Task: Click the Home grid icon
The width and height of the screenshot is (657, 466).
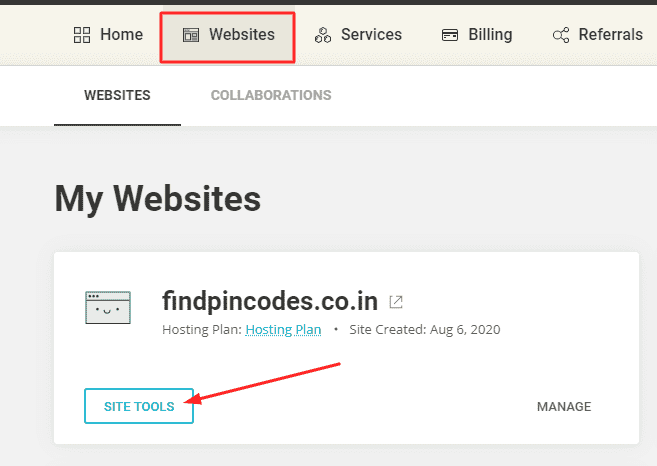Action: tap(82, 35)
